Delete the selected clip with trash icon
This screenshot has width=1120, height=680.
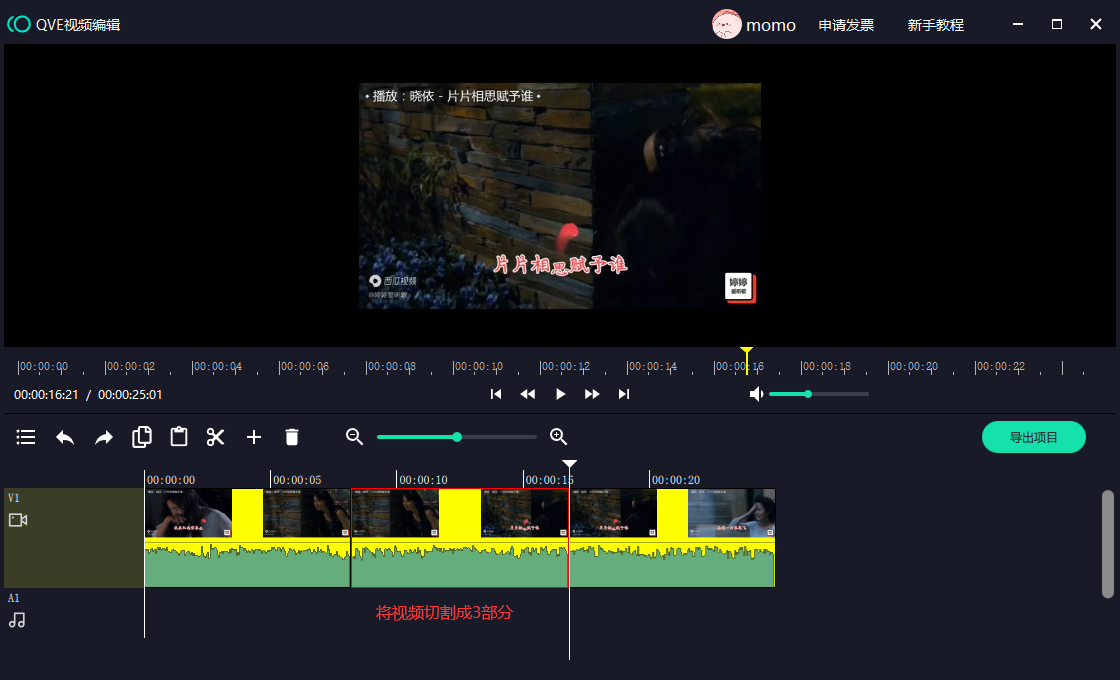[x=292, y=437]
